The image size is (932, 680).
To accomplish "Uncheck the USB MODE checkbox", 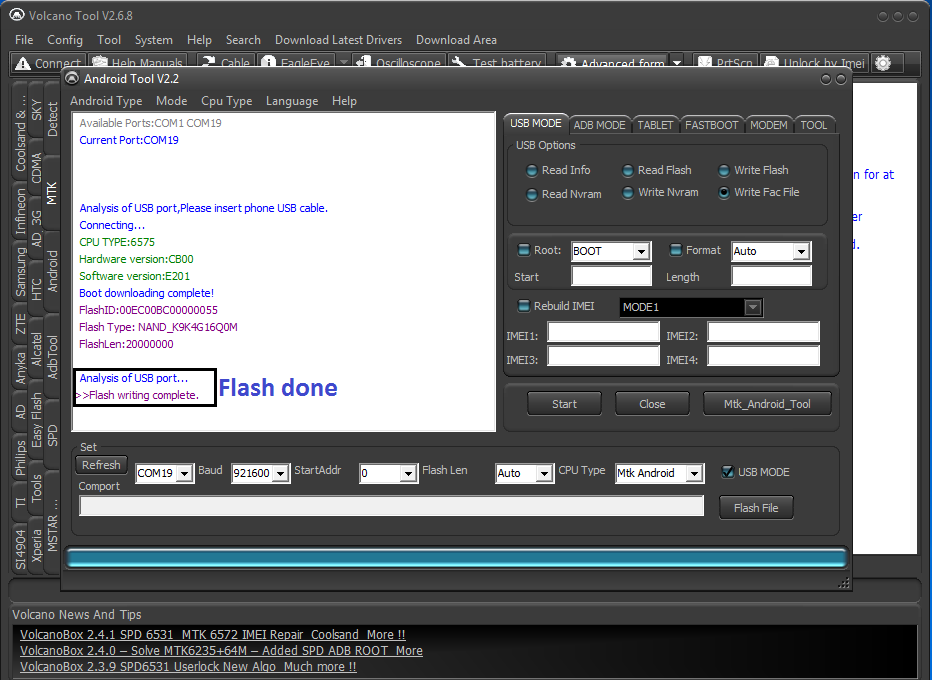I will [x=728, y=472].
